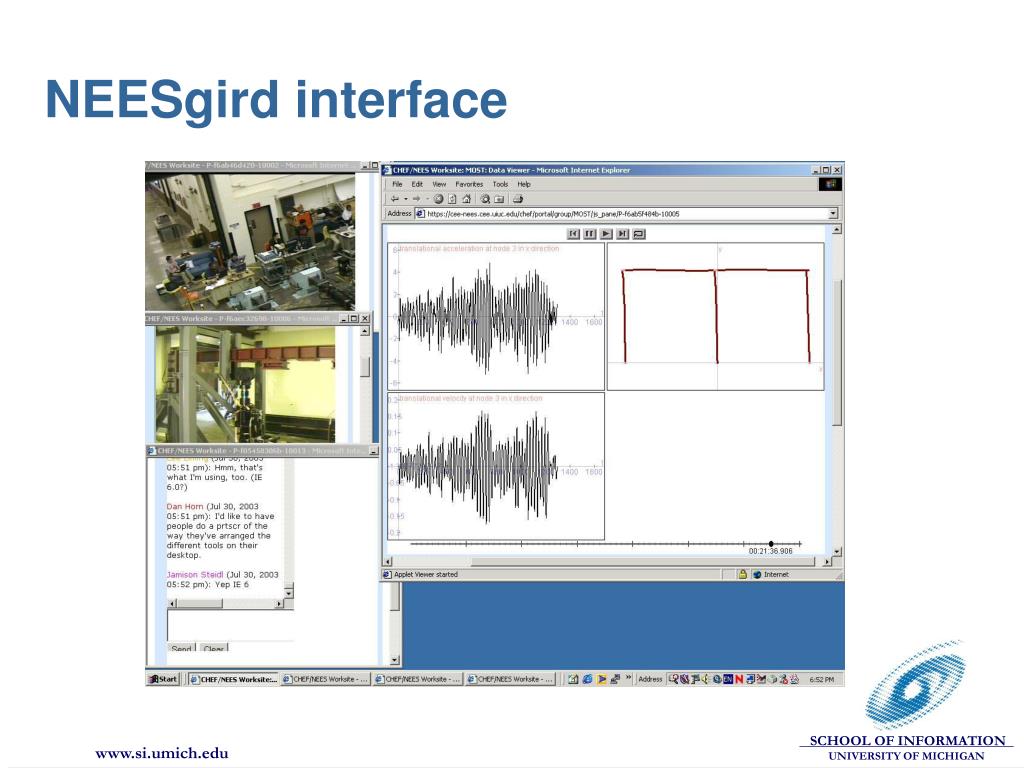Open the Favorites menu
1024x768 pixels.
(x=469, y=184)
